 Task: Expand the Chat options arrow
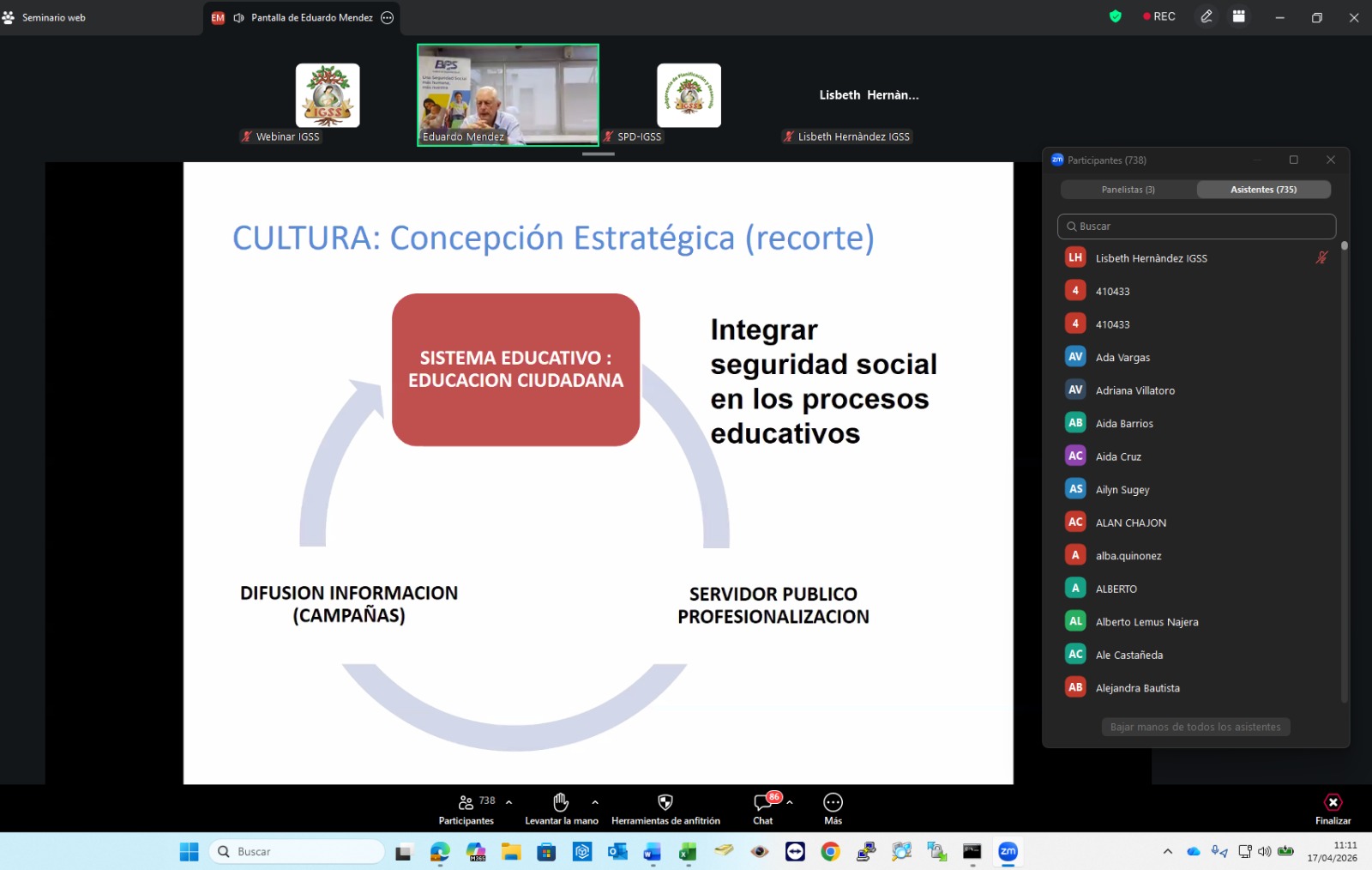[x=790, y=802]
